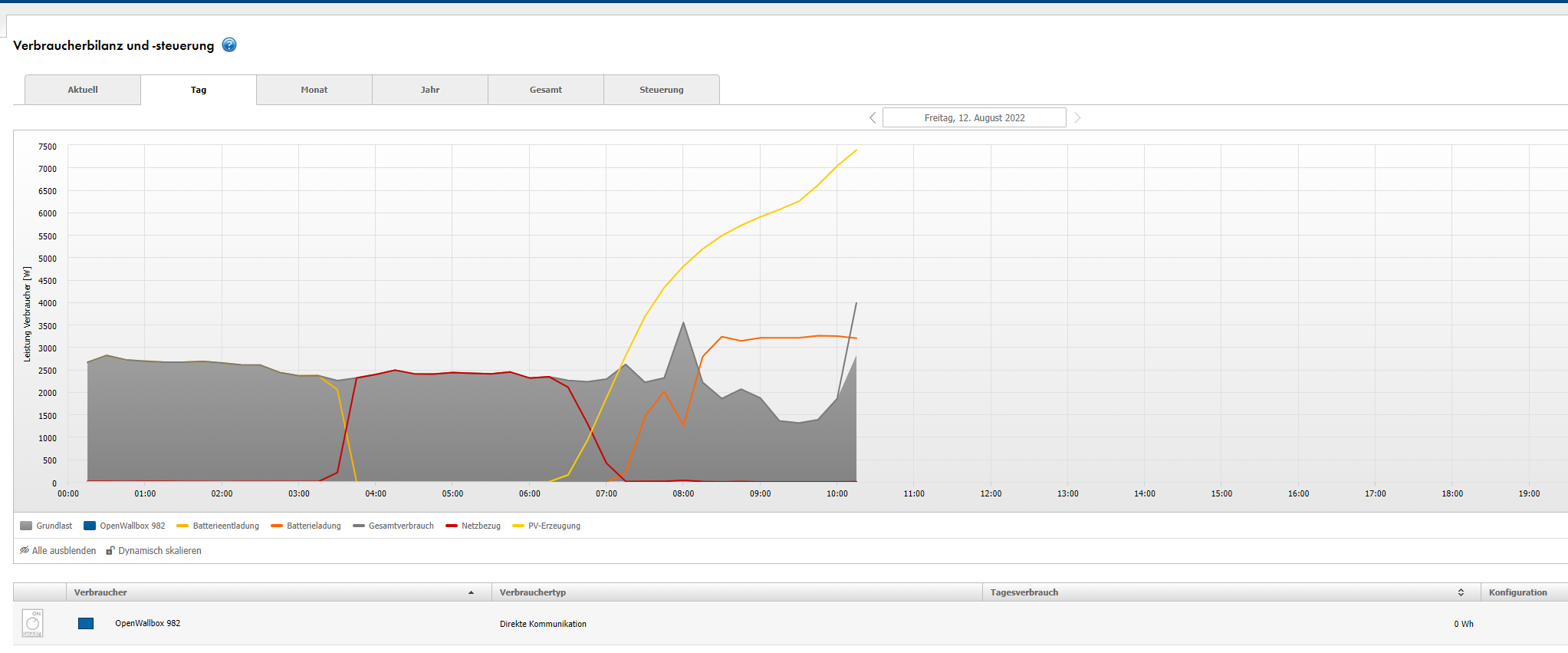Go to next day using right arrow

1077,117
